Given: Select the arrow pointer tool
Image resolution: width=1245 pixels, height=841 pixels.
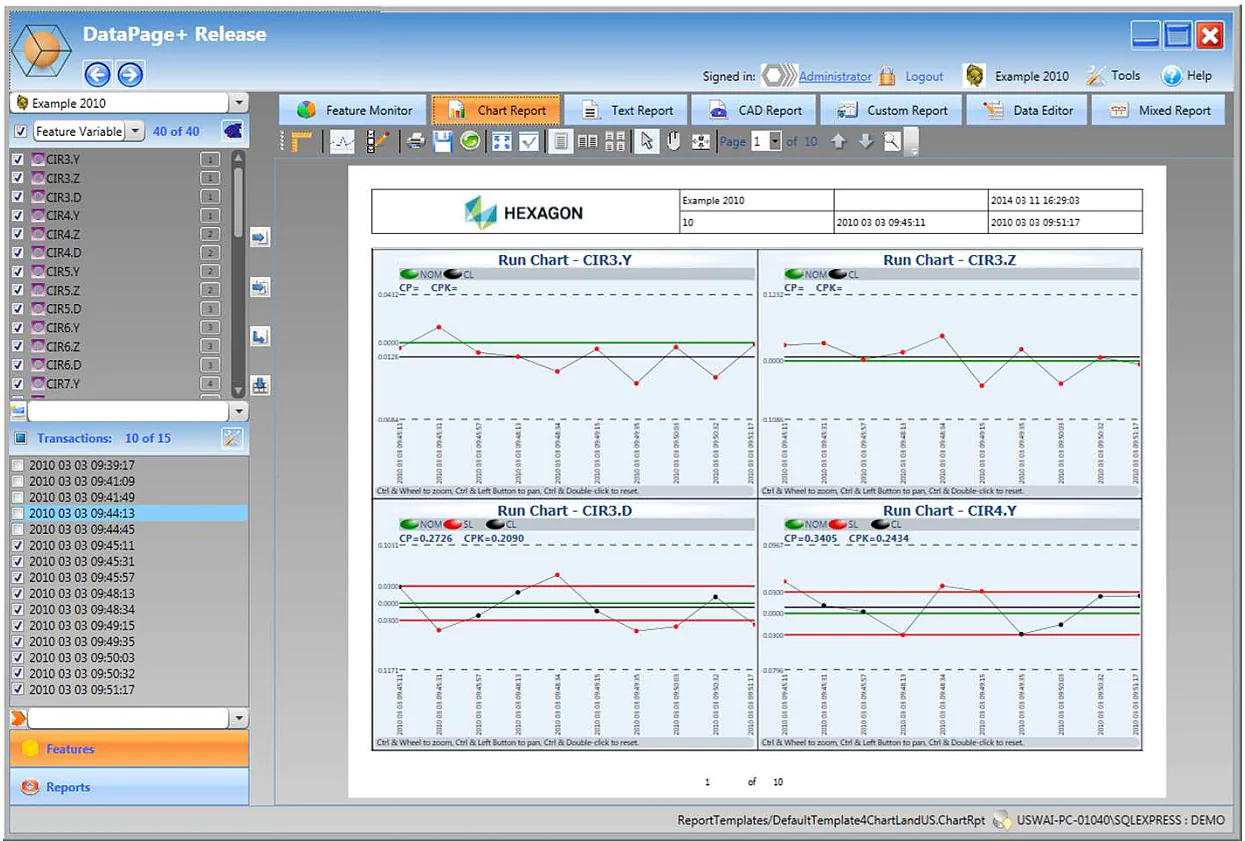Looking at the screenshot, I should [647, 141].
